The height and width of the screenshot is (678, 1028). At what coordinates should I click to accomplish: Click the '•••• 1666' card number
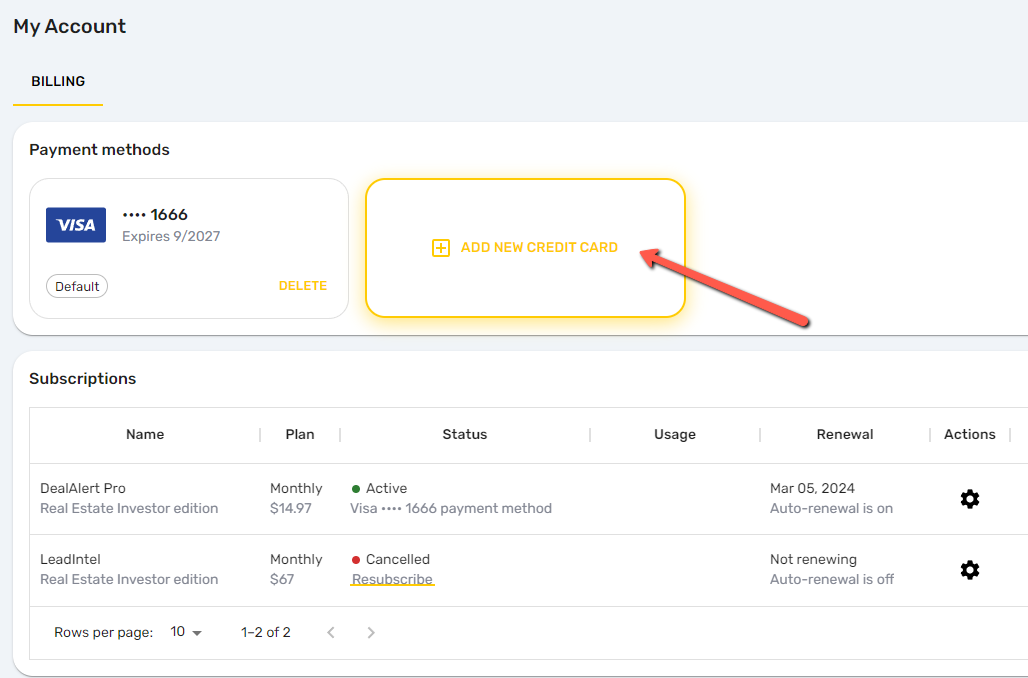pyautogui.click(x=155, y=214)
